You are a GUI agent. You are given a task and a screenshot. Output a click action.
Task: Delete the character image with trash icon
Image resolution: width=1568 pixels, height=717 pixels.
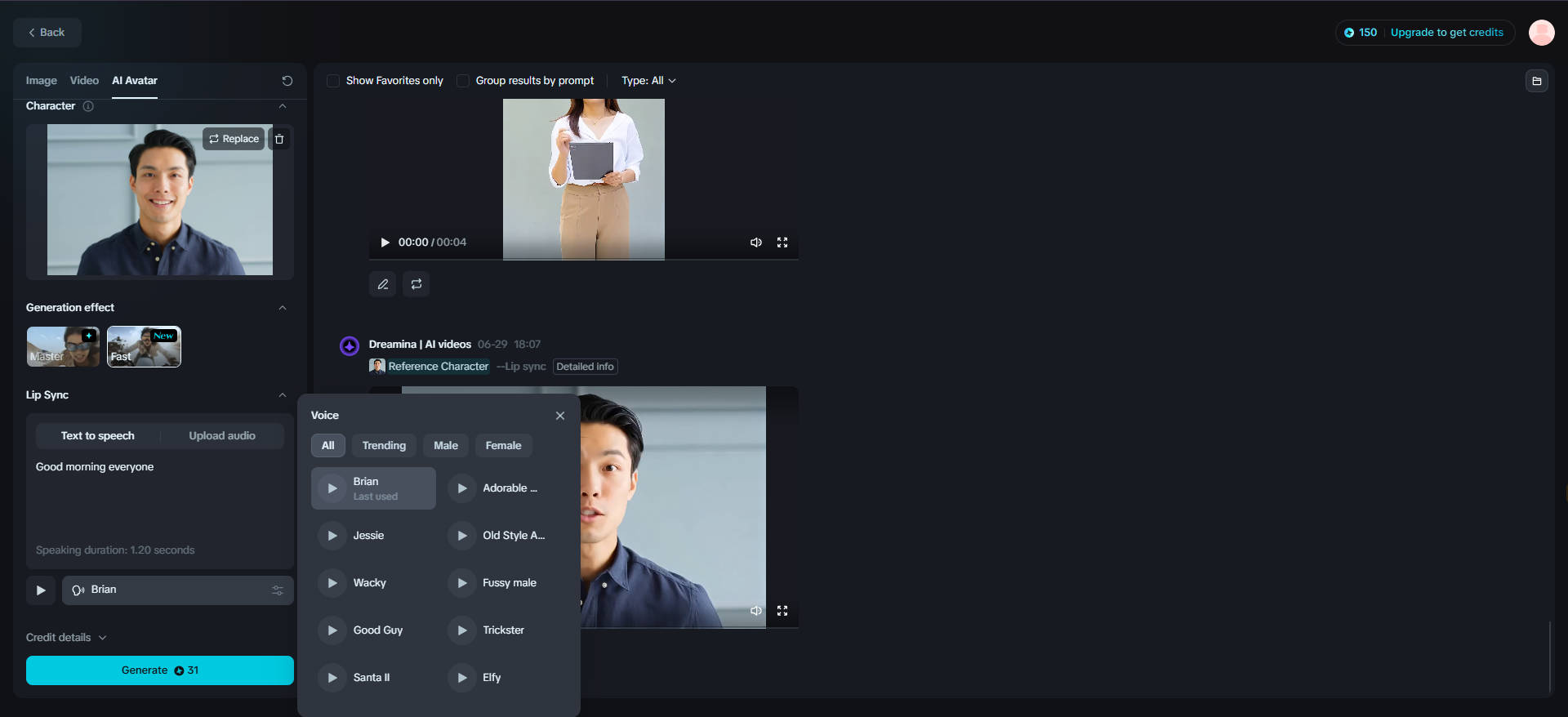(x=279, y=139)
